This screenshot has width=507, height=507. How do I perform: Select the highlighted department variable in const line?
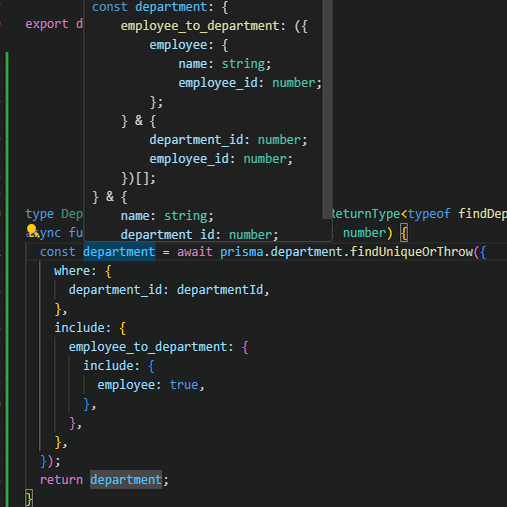tap(119, 252)
